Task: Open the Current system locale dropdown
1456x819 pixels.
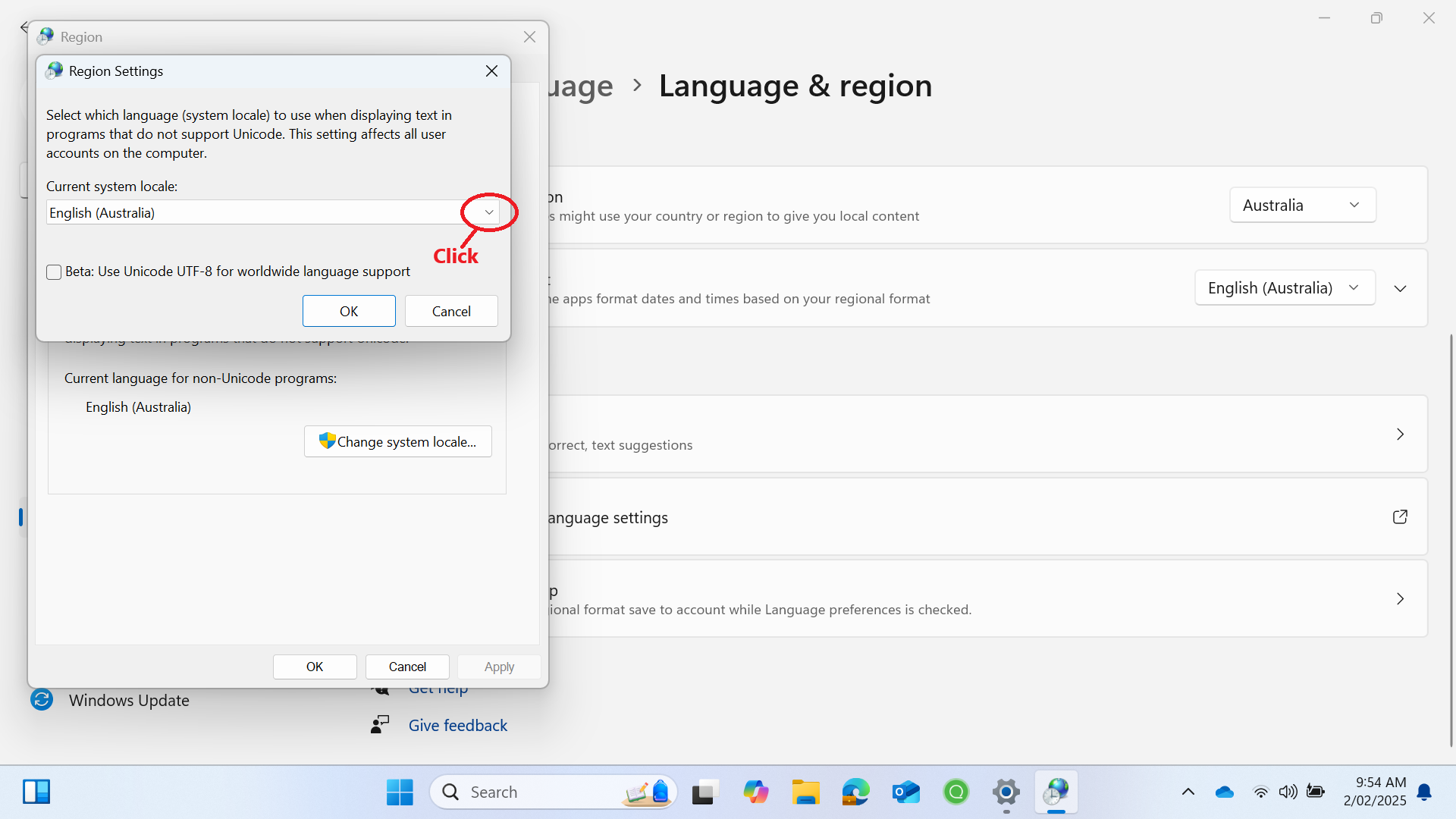Action: pos(489,212)
